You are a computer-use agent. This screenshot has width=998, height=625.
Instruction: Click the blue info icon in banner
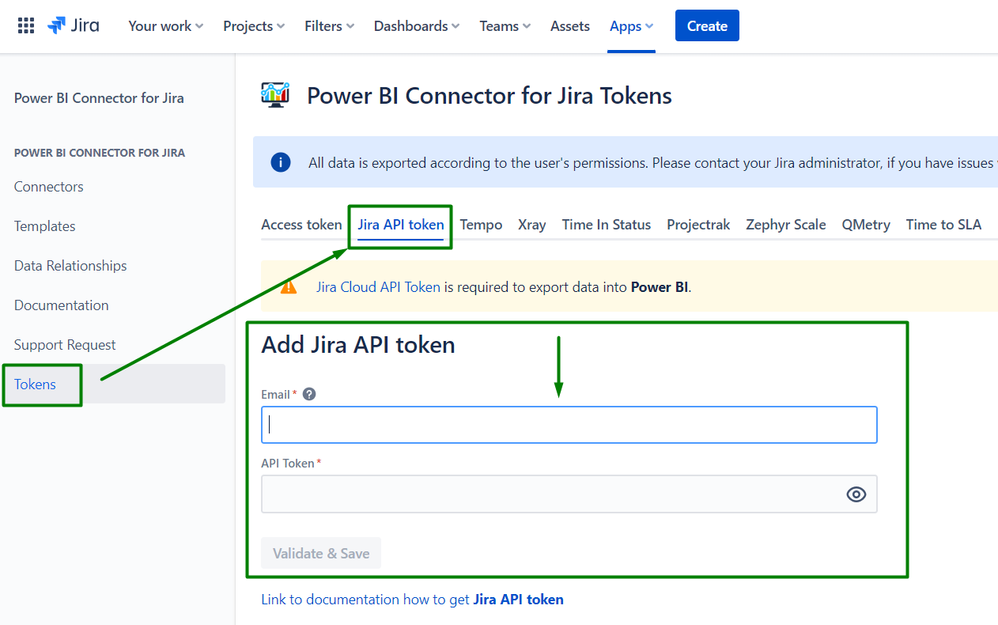[281, 162]
